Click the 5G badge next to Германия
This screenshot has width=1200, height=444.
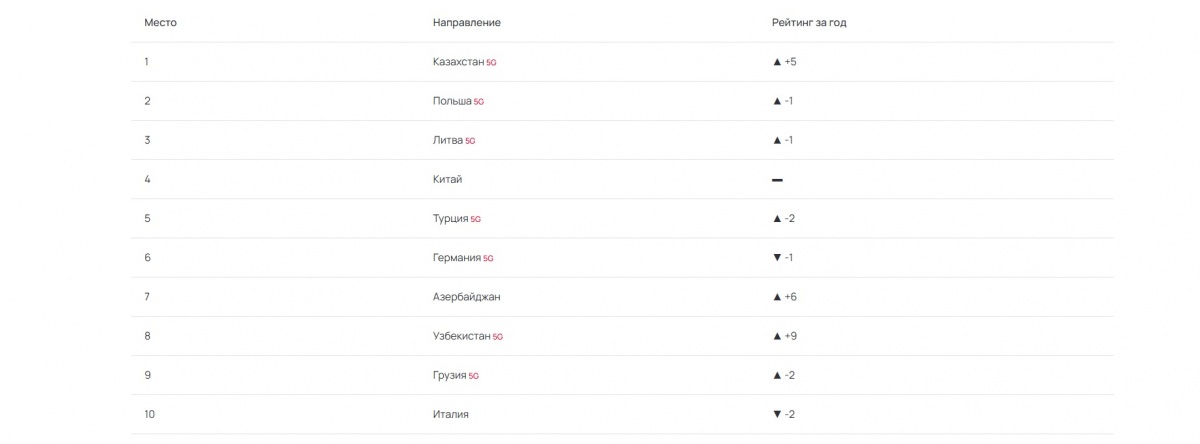[488, 258]
